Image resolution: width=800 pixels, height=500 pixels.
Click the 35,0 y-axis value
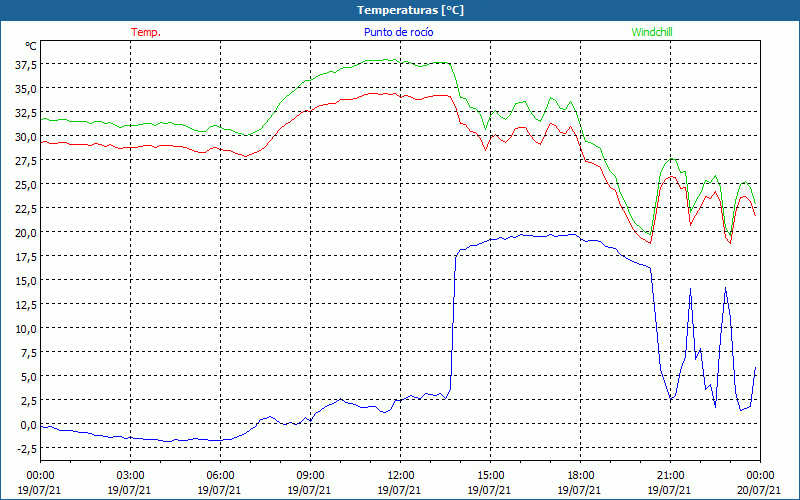tap(27, 88)
